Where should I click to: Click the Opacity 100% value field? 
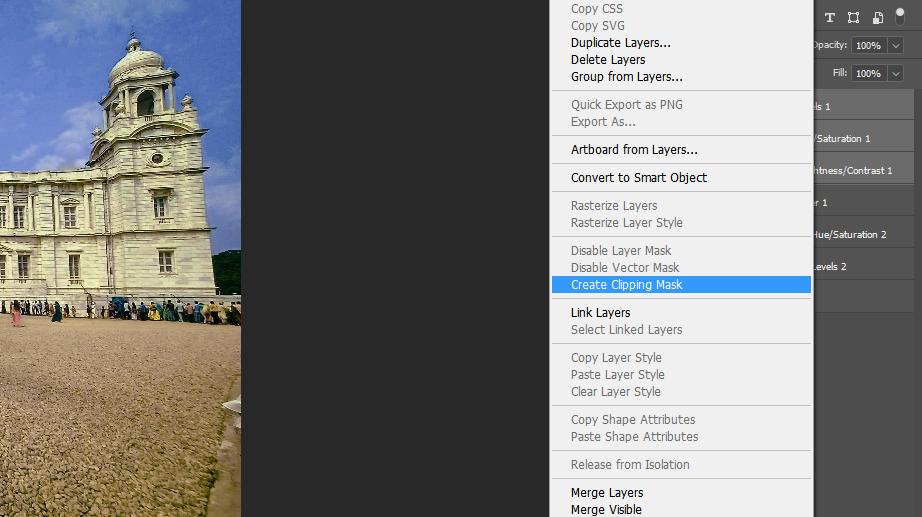(x=868, y=45)
